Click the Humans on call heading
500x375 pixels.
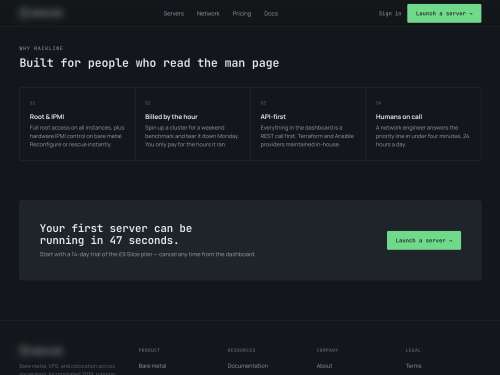click(399, 117)
